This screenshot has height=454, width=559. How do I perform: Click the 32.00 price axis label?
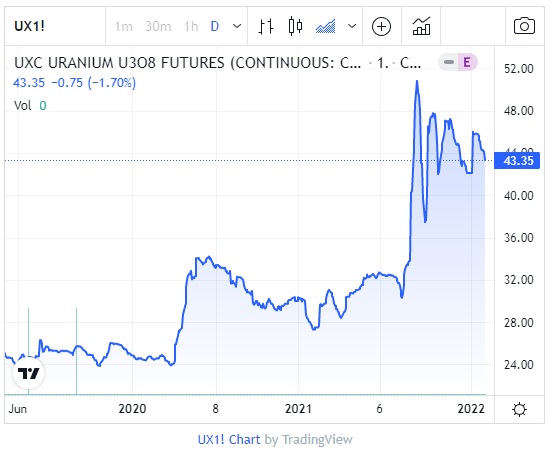tap(518, 280)
